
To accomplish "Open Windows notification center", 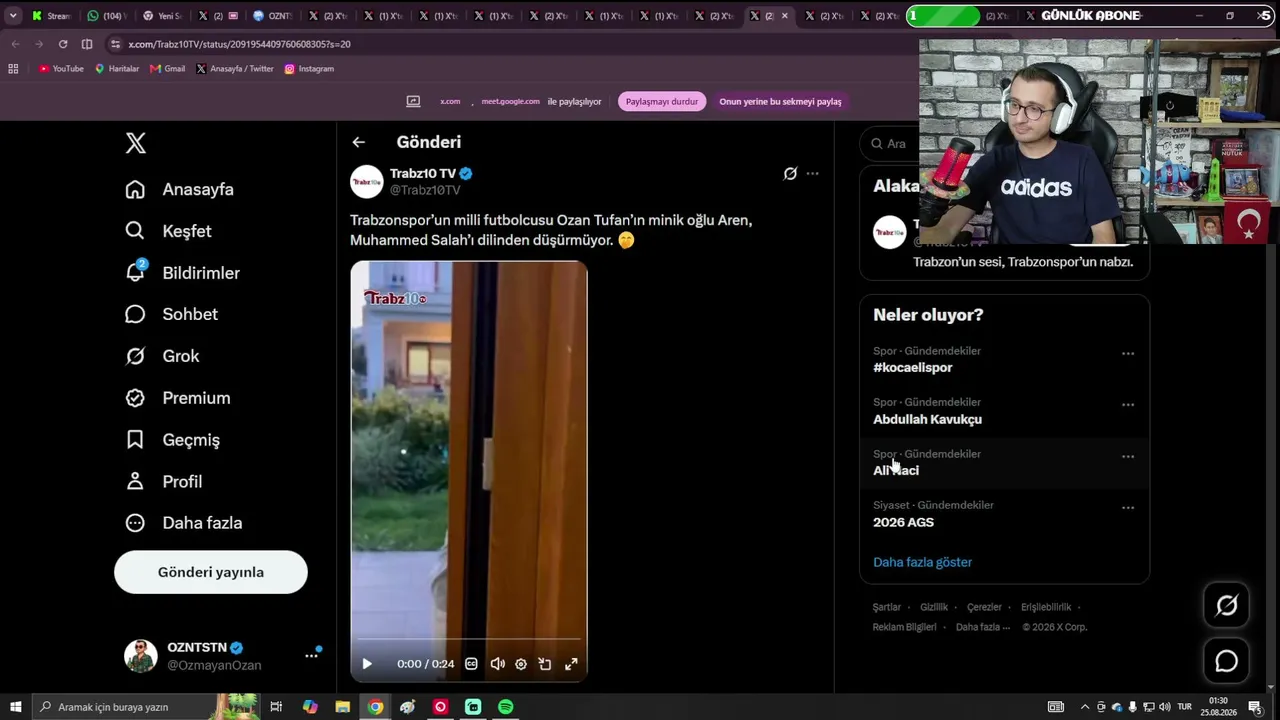I will tap(1255, 707).
